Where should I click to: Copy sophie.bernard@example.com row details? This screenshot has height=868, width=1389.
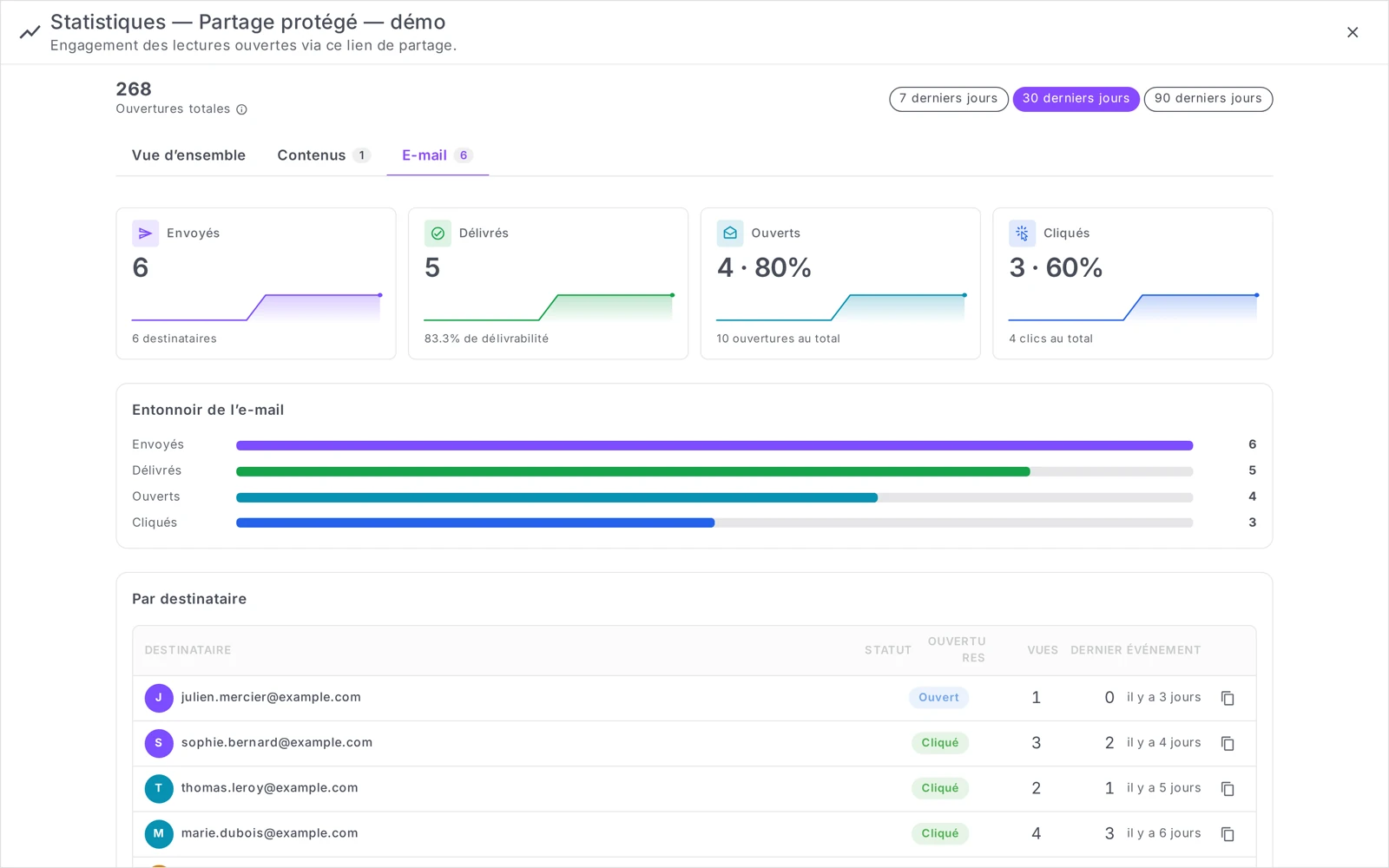(x=1228, y=743)
